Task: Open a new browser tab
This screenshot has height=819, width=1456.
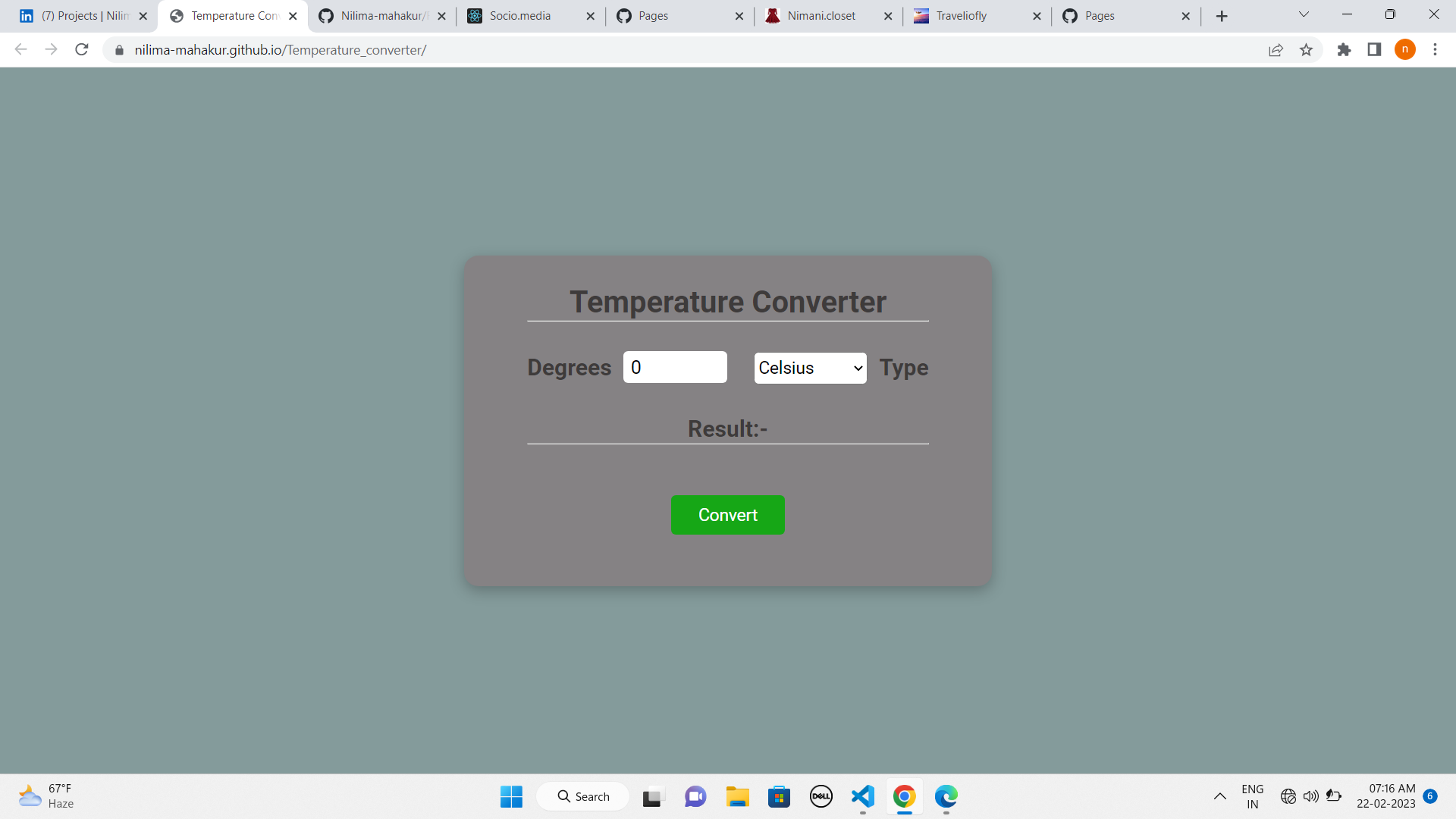Action: coord(1222,16)
